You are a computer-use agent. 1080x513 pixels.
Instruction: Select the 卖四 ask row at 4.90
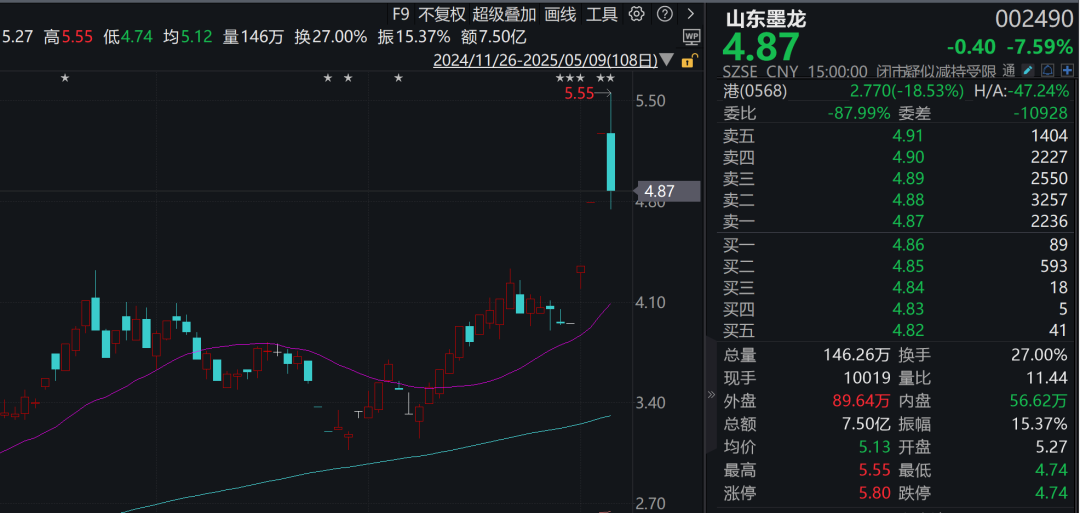pos(895,158)
